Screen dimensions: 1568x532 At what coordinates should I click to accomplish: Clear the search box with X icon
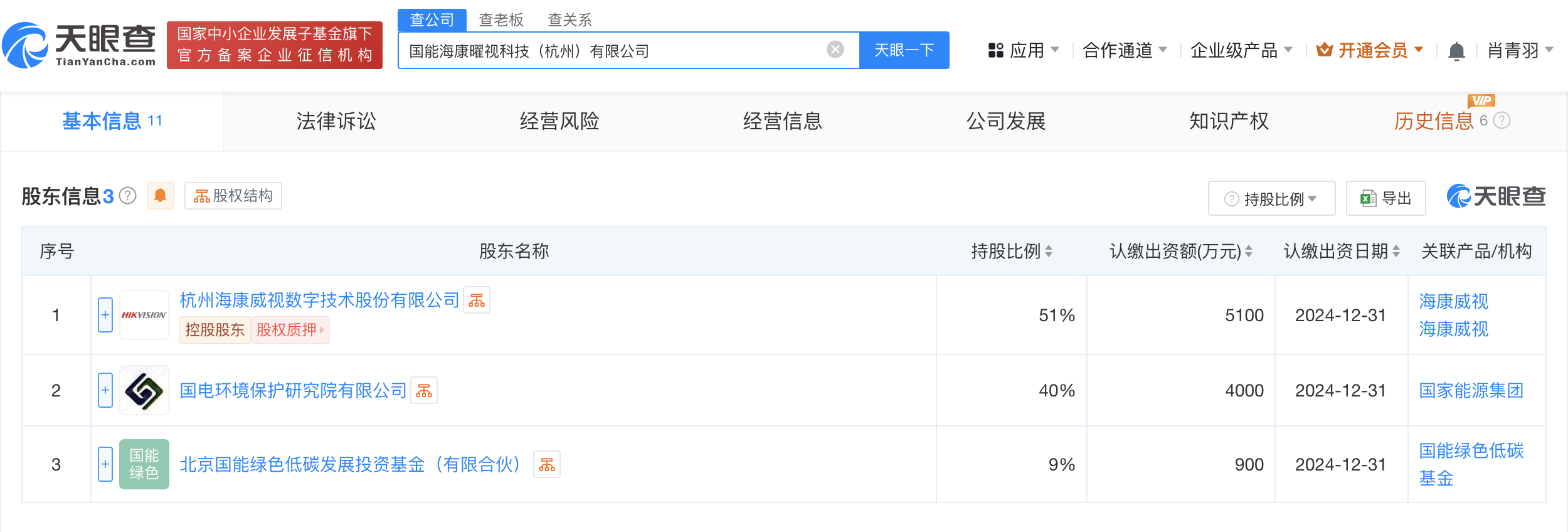coord(835,50)
